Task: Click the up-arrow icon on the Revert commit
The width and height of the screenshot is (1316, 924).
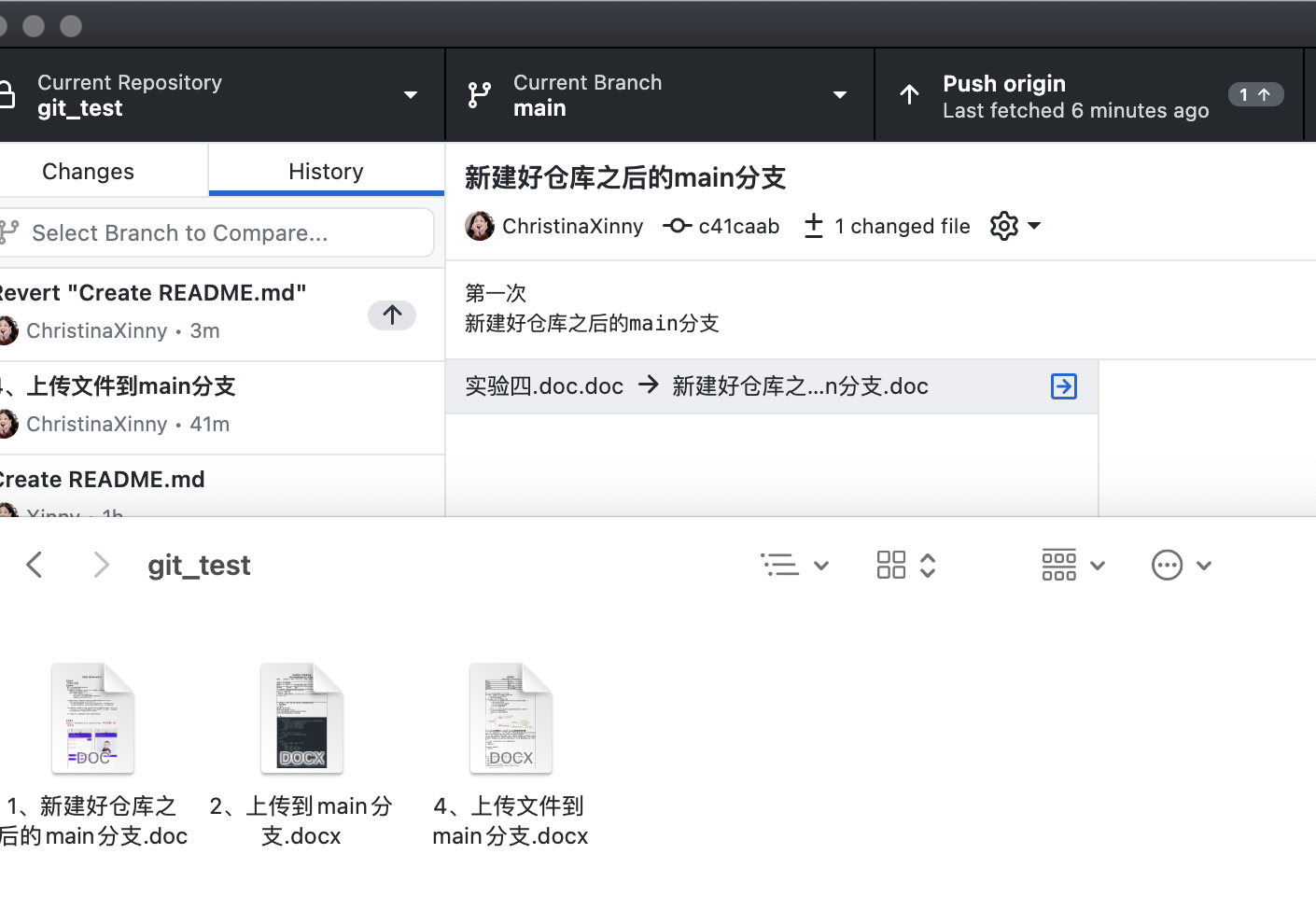Action: pyautogui.click(x=392, y=315)
